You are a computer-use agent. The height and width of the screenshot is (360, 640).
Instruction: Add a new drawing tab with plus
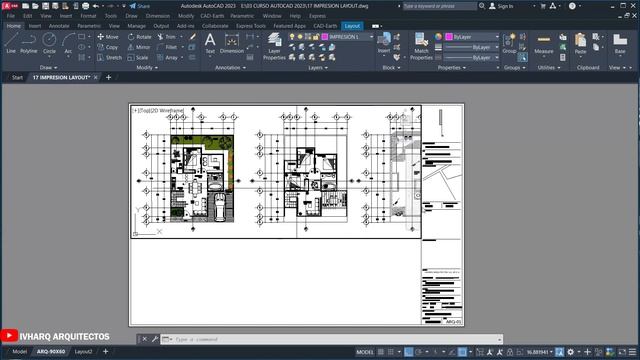pyautogui.click(x=109, y=77)
